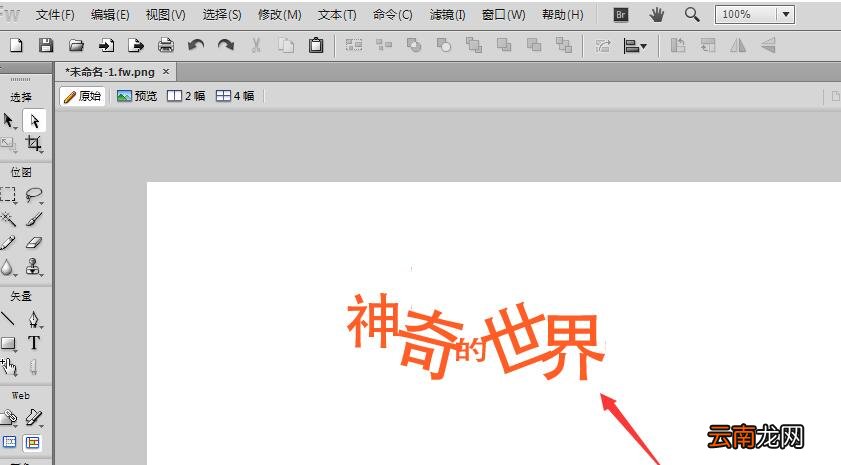Select the Blur tool
This screenshot has width=841, height=465.
point(8,267)
